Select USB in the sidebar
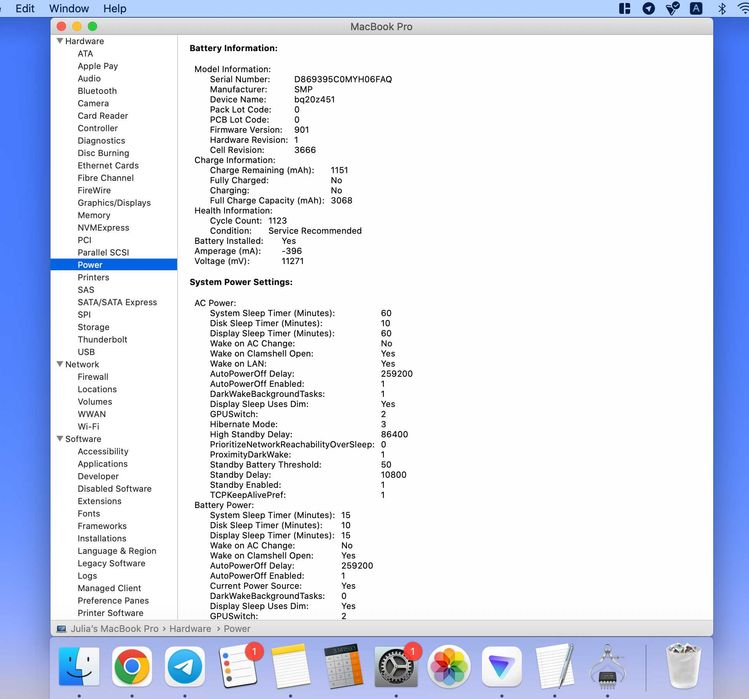The image size is (749, 699). coord(86,352)
